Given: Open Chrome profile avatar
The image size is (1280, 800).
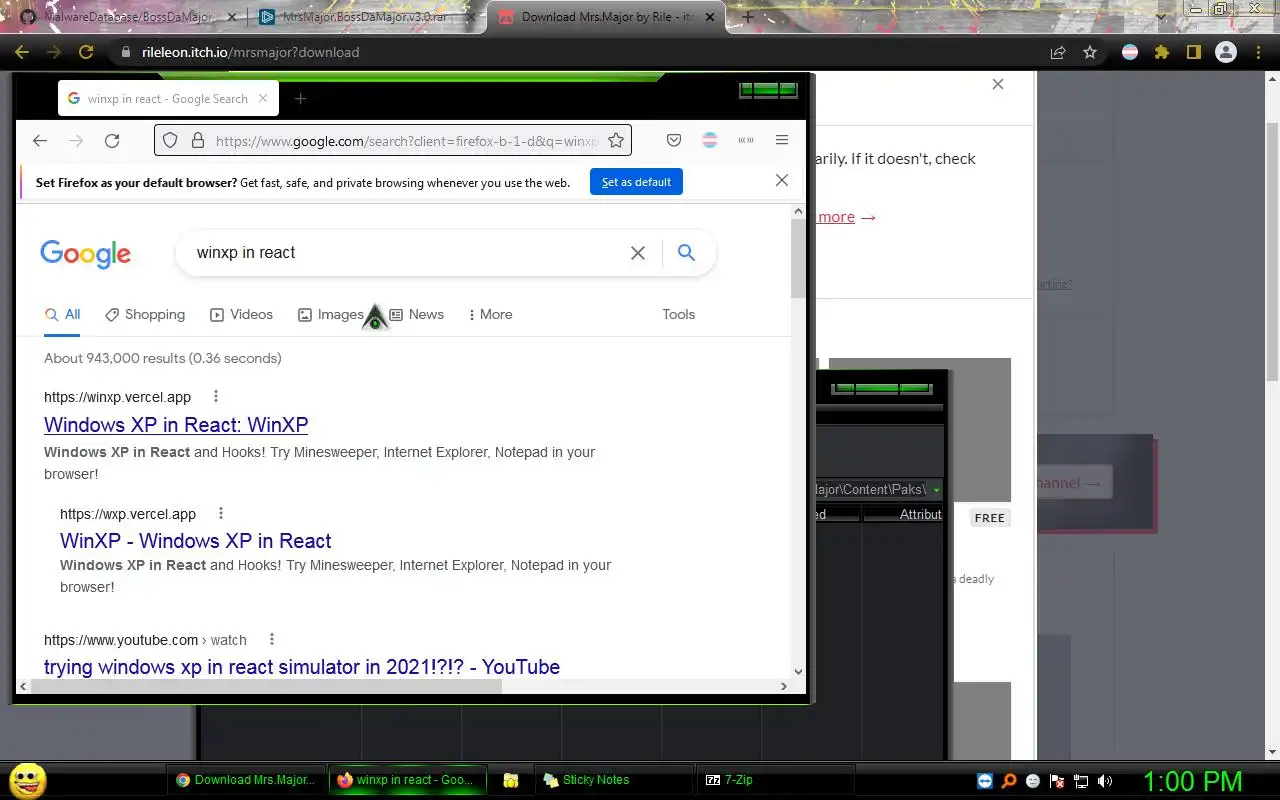Looking at the screenshot, I should coord(1226,52).
